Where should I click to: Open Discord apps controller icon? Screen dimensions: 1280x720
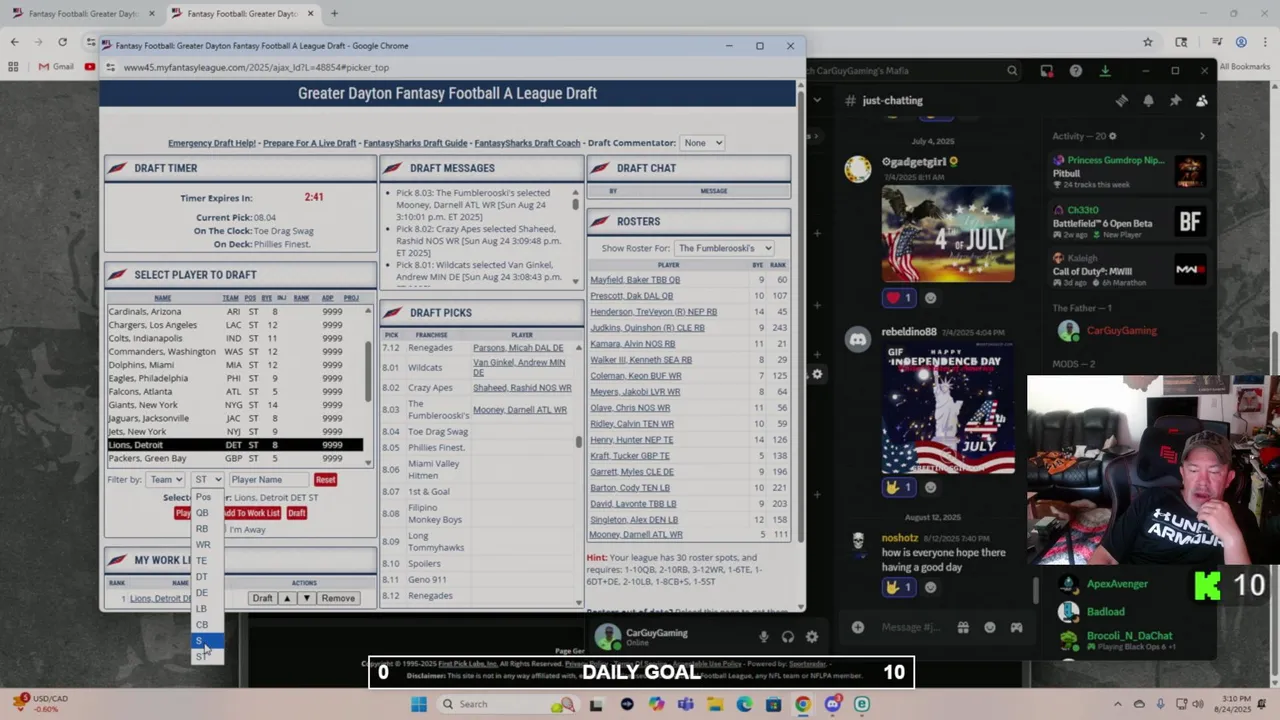[x=1016, y=627]
